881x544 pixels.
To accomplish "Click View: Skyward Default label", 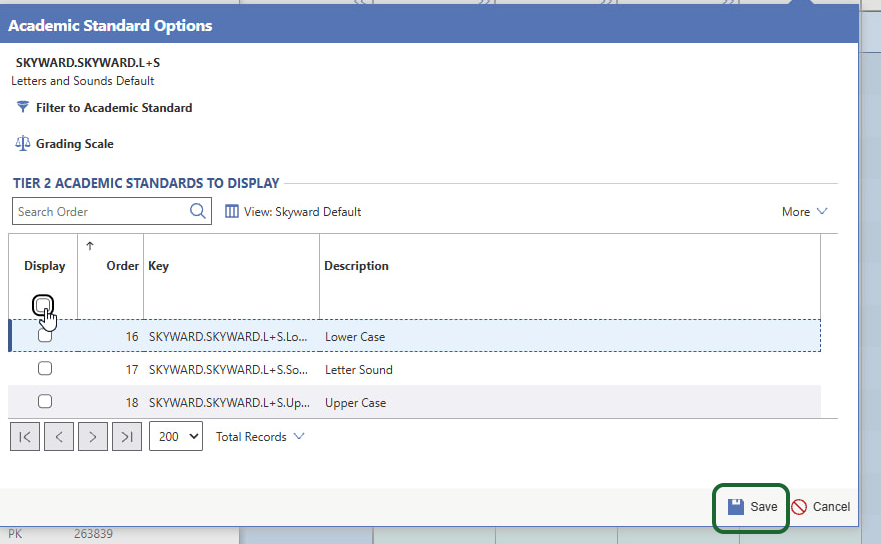I will pyautogui.click(x=302, y=212).
